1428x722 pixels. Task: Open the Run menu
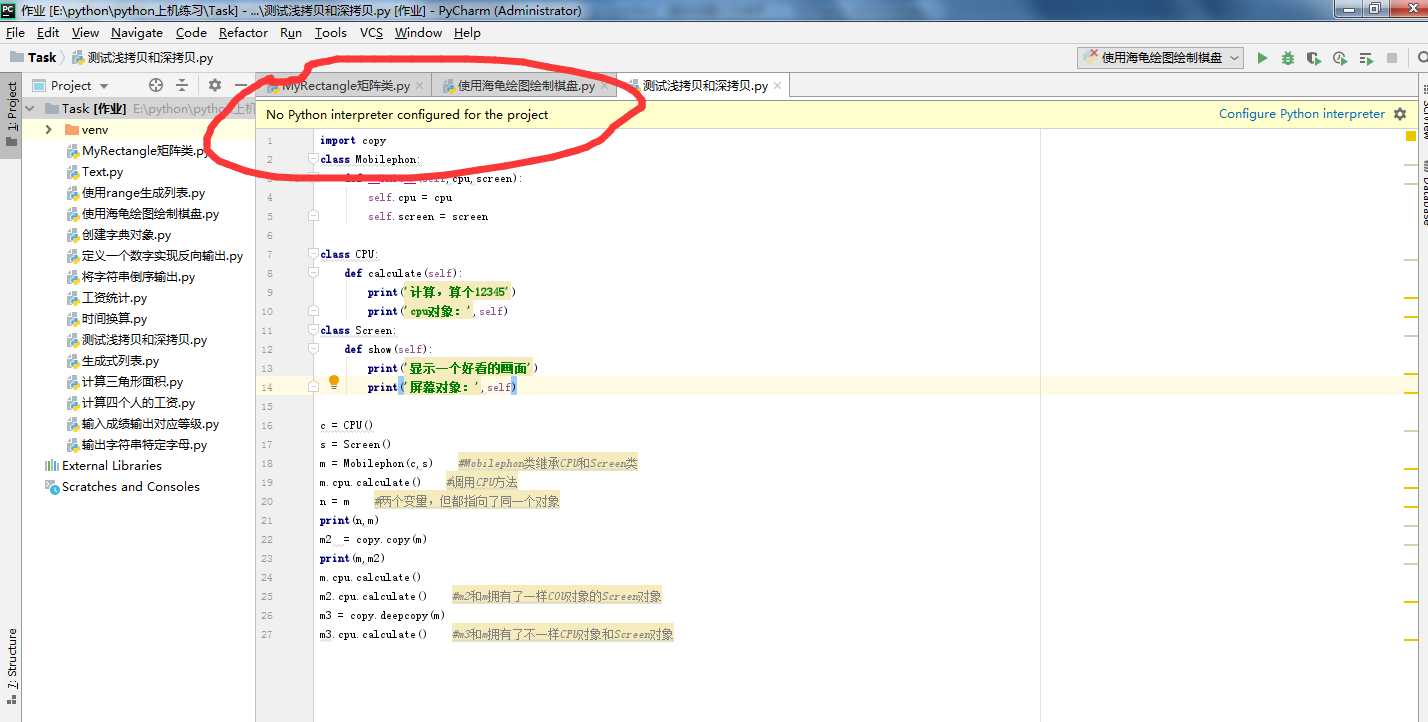(x=291, y=32)
